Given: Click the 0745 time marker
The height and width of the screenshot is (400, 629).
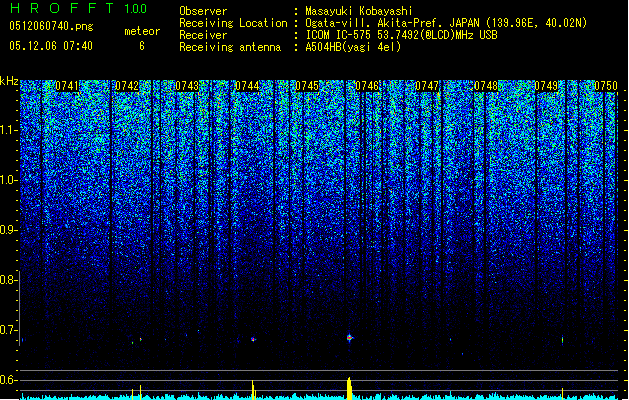Looking at the screenshot, I should point(307,86).
